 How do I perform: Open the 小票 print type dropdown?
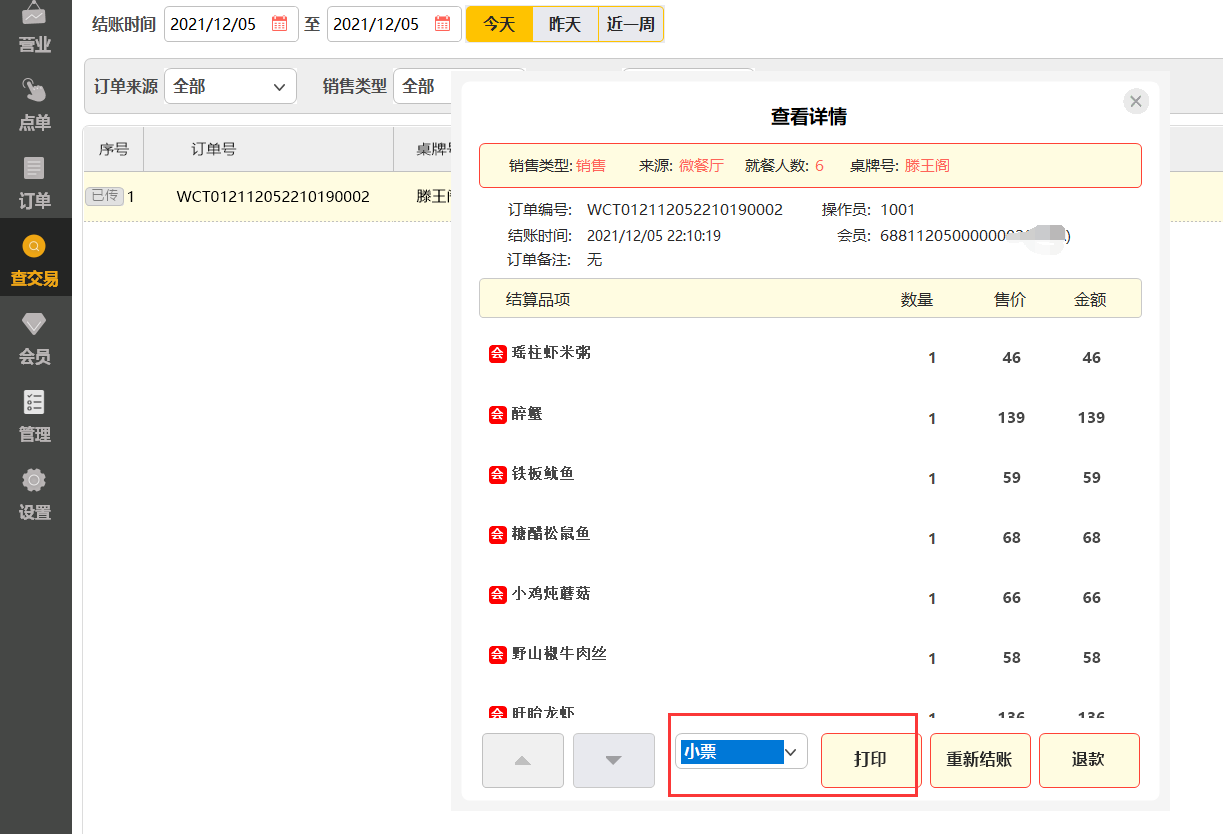[x=741, y=752]
